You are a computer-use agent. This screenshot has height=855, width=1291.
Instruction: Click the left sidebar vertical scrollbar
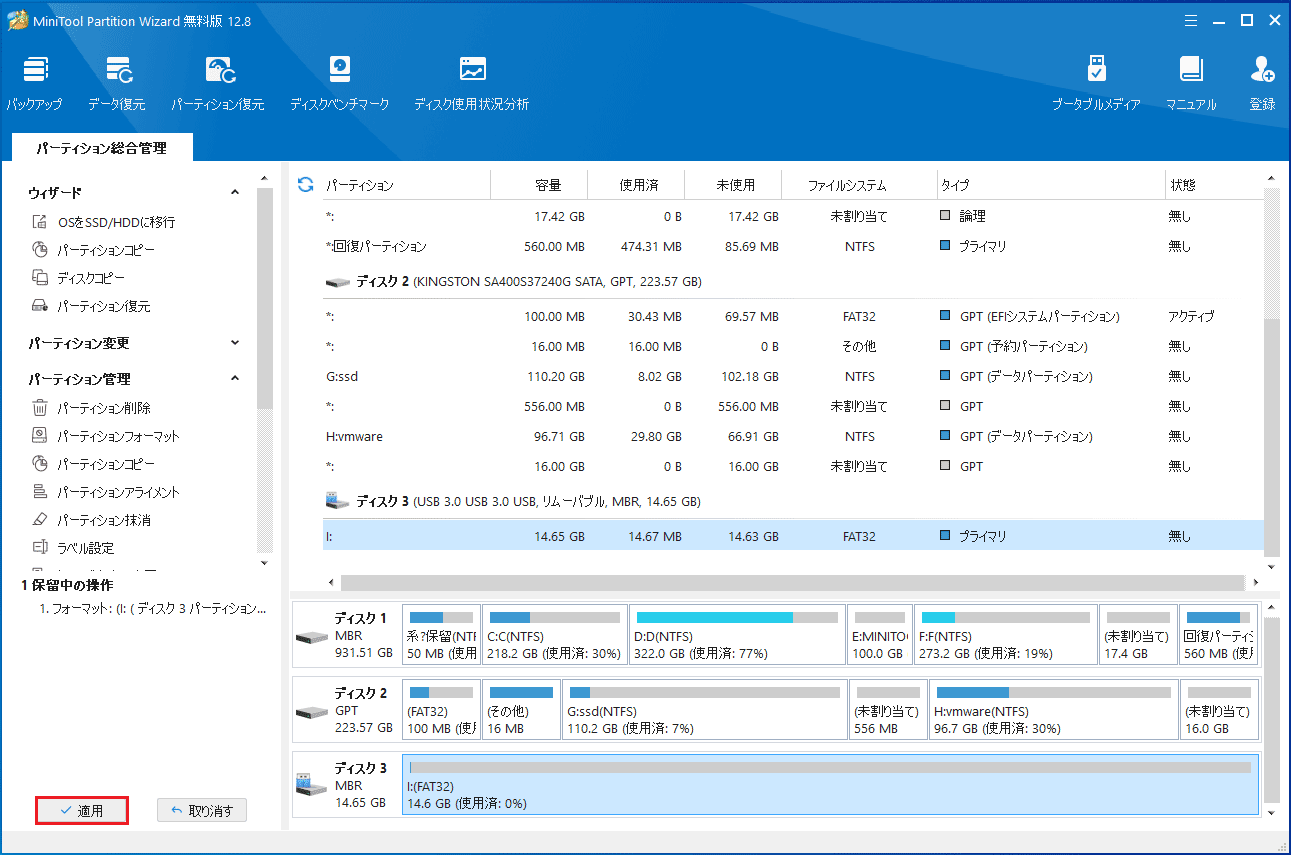(x=264, y=300)
